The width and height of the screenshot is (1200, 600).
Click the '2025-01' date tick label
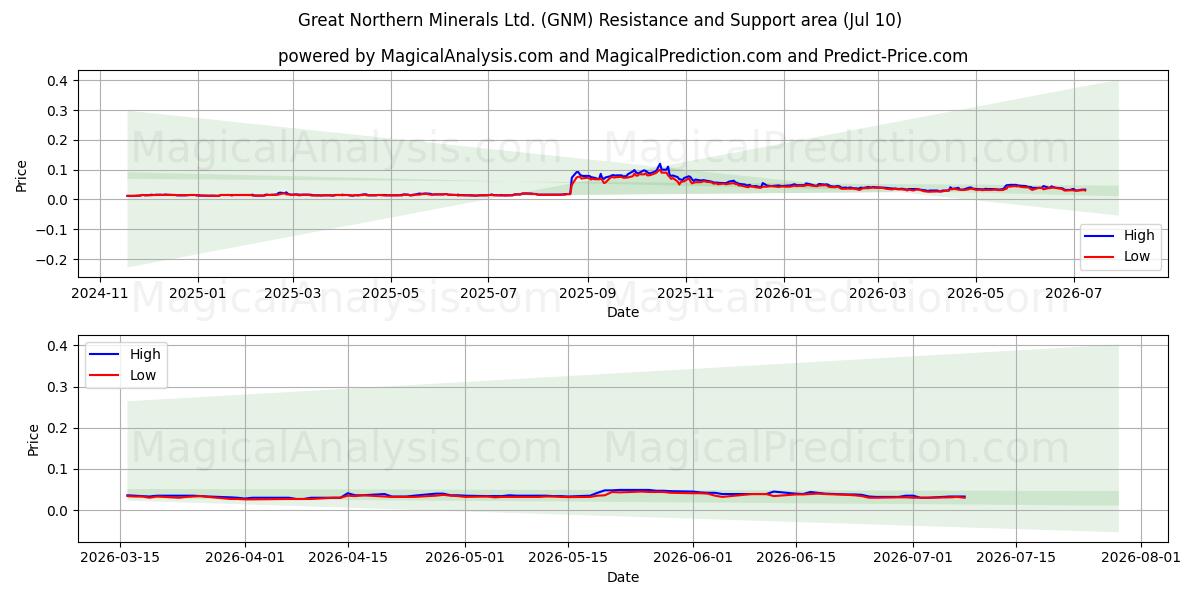[197, 294]
